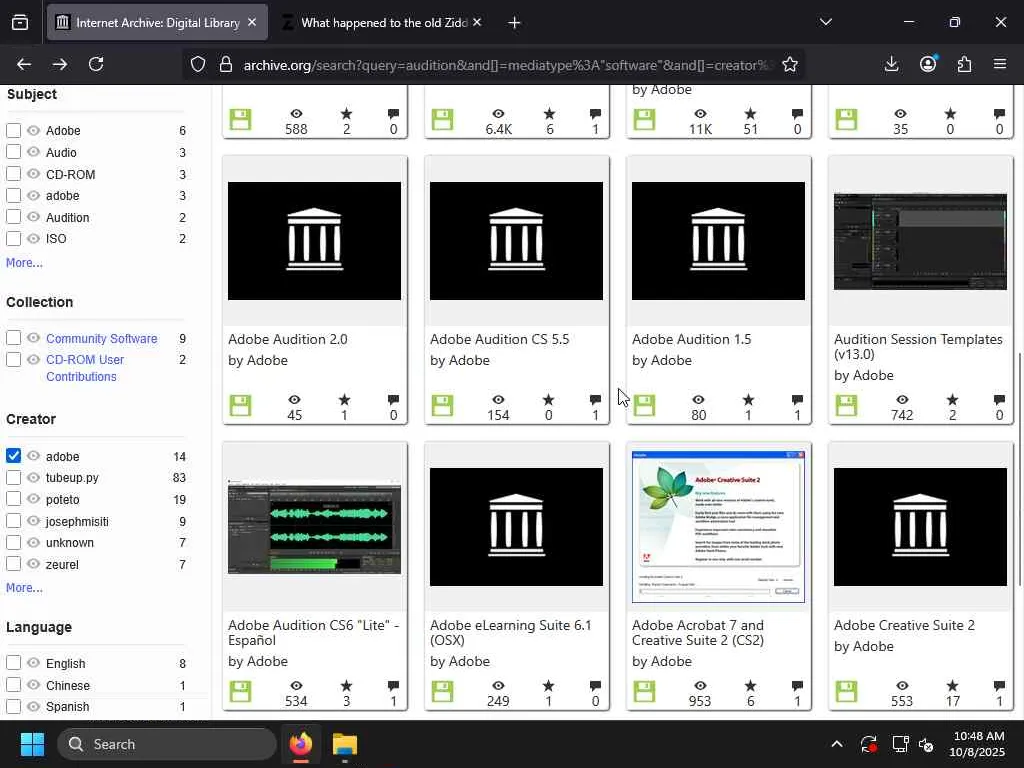
Task: Uncheck the adobe creator checkbox
Action: [14, 456]
